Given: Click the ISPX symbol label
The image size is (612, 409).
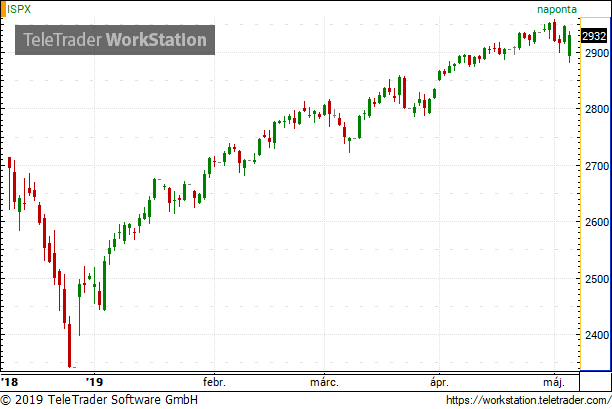Looking at the screenshot, I should tap(19, 9).
